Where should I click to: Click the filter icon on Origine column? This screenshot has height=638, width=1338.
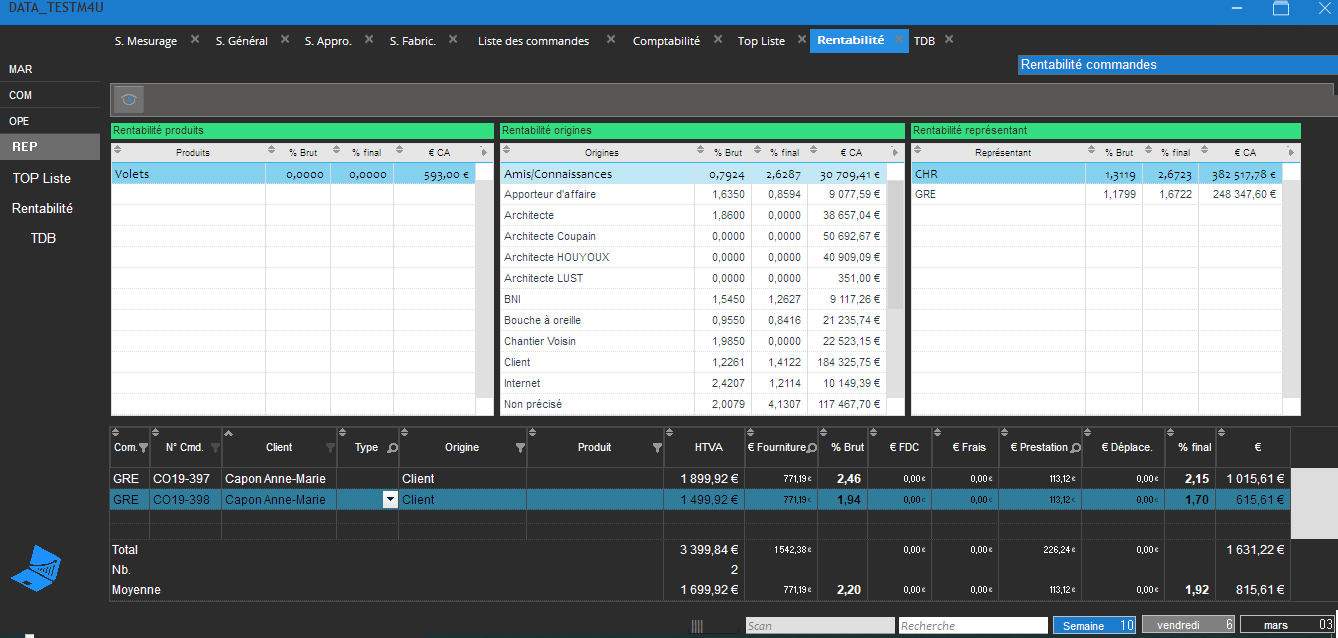(x=520, y=448)
